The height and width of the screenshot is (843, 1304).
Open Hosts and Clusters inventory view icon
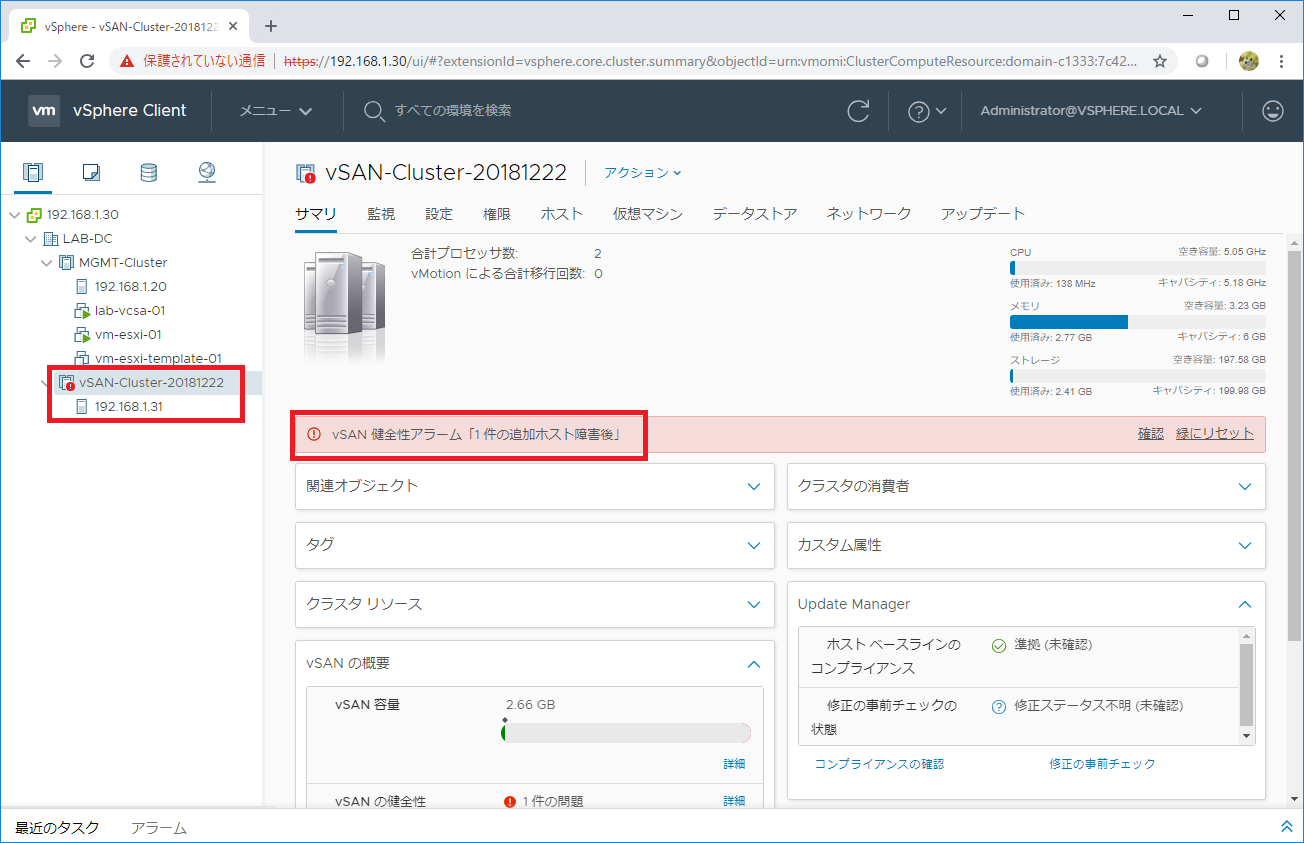(x=33, y=173)
